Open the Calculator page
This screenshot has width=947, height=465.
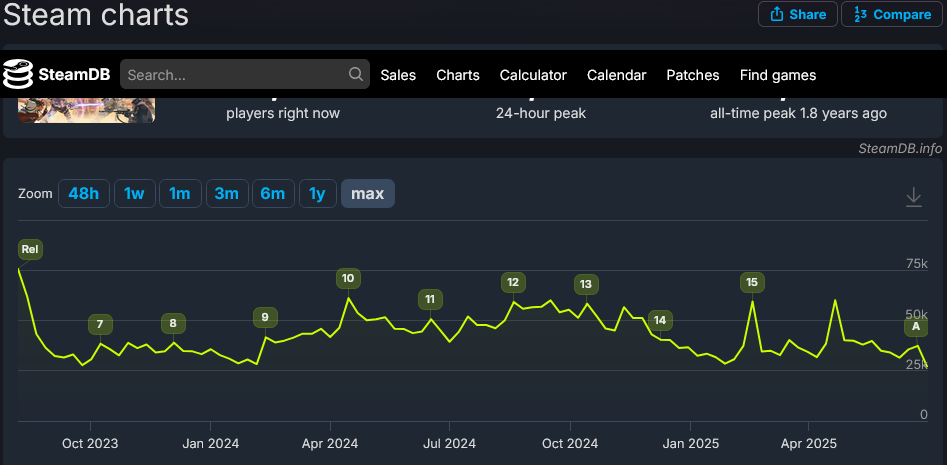(x=533, y=75)
